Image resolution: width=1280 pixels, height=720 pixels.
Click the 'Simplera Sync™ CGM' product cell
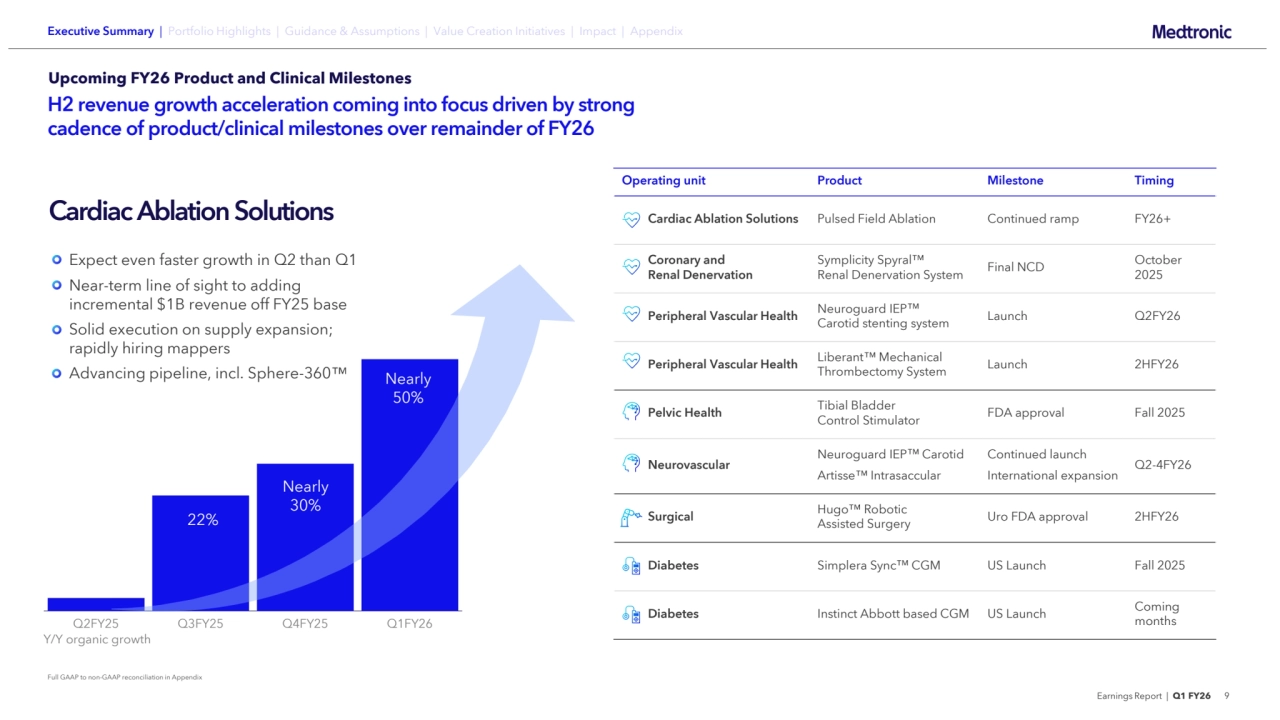[x=880, y=565]
